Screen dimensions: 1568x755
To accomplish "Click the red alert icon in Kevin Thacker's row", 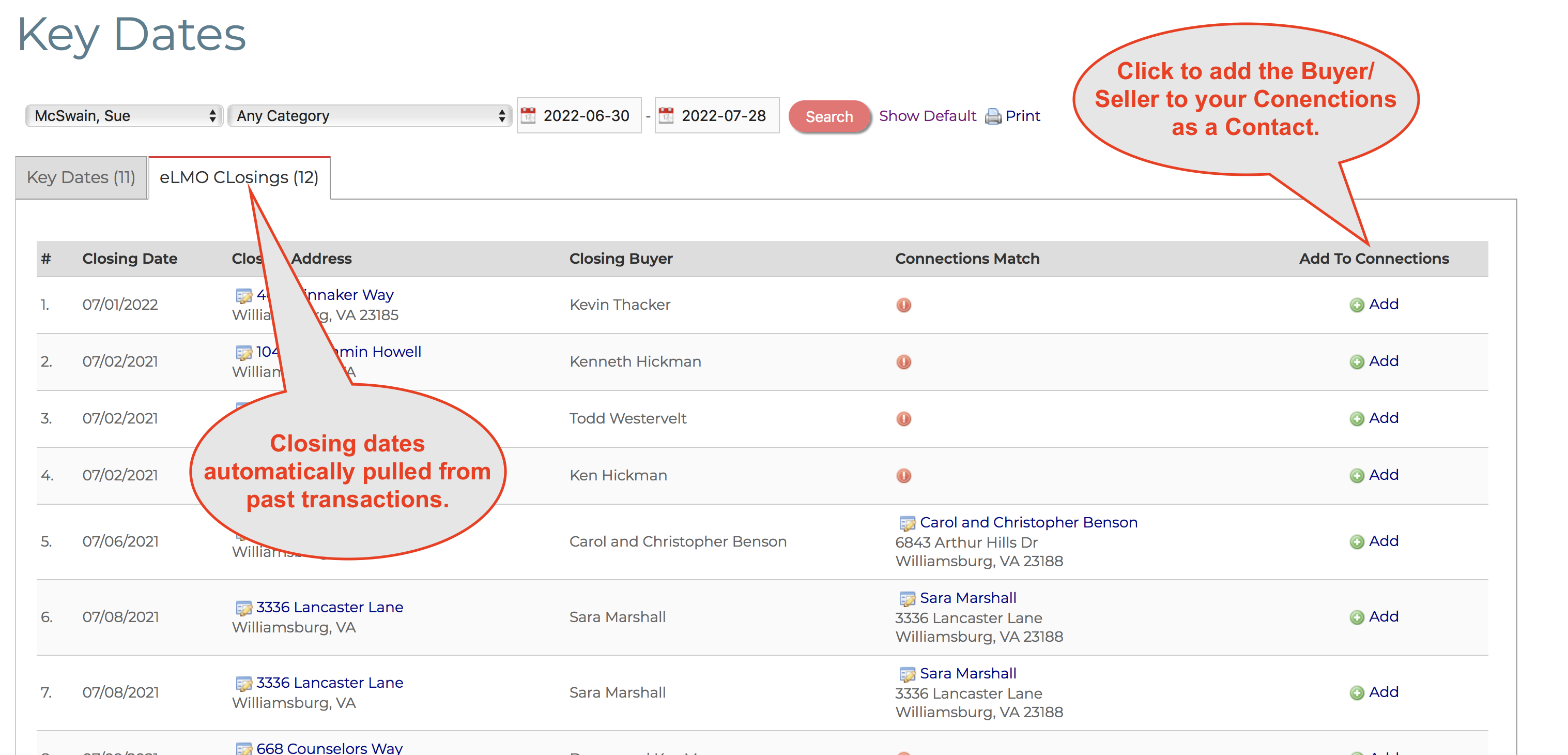I will 903,306.
